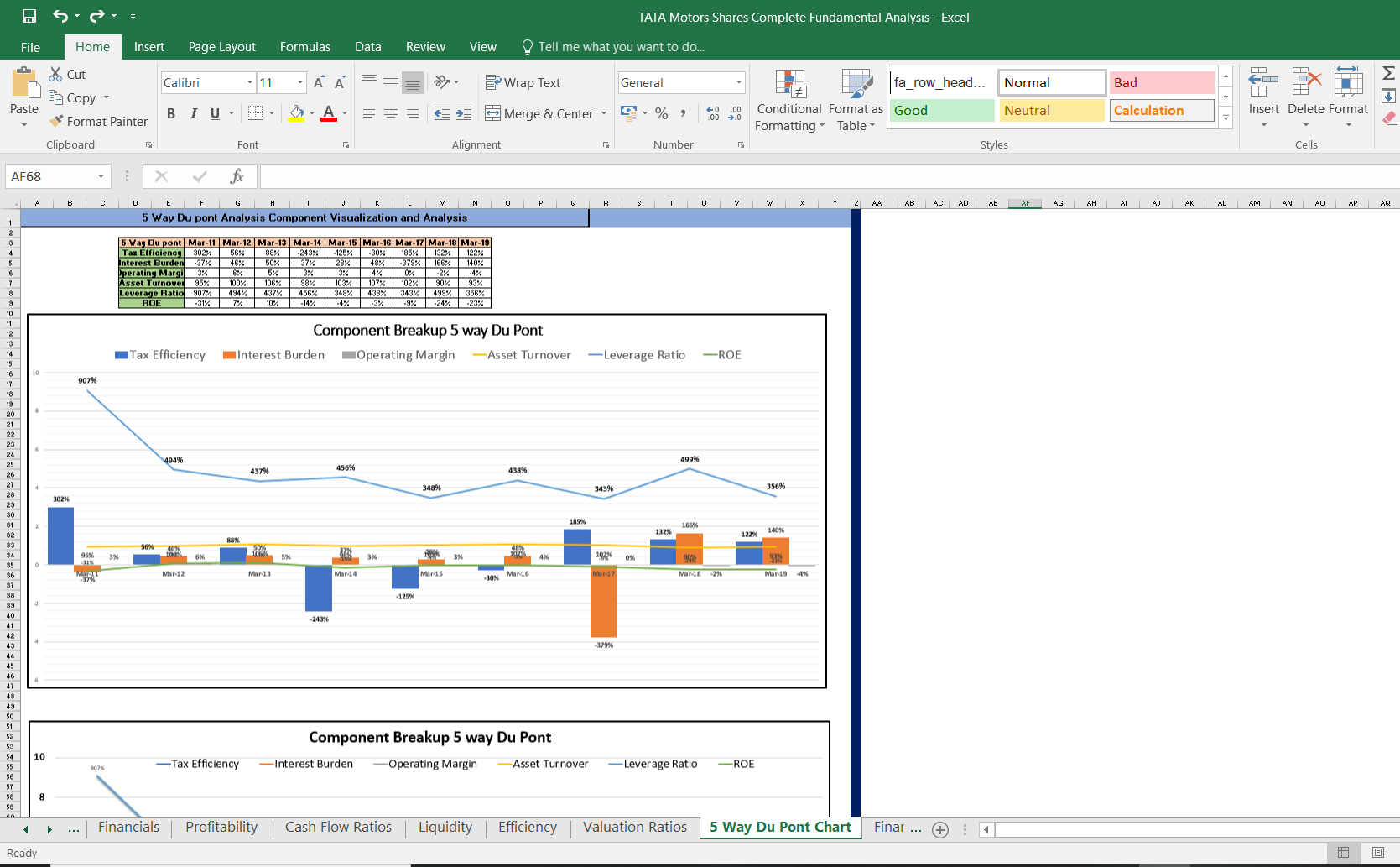Open the font size dropdown
Image resolution: width=1400 pixels, height=867 pixels.
[300, 82]
